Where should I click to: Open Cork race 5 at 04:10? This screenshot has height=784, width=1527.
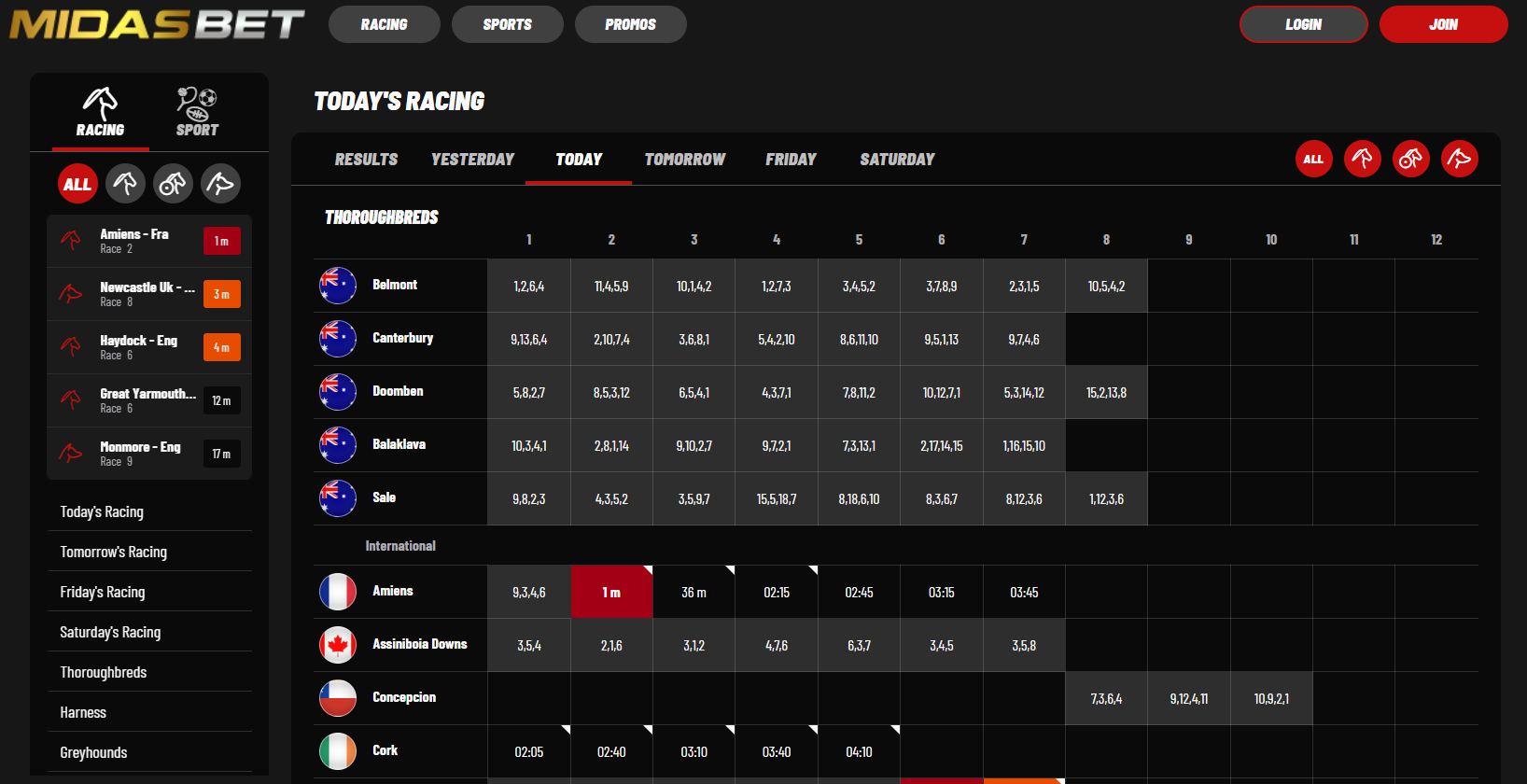[x=859, y=751]
